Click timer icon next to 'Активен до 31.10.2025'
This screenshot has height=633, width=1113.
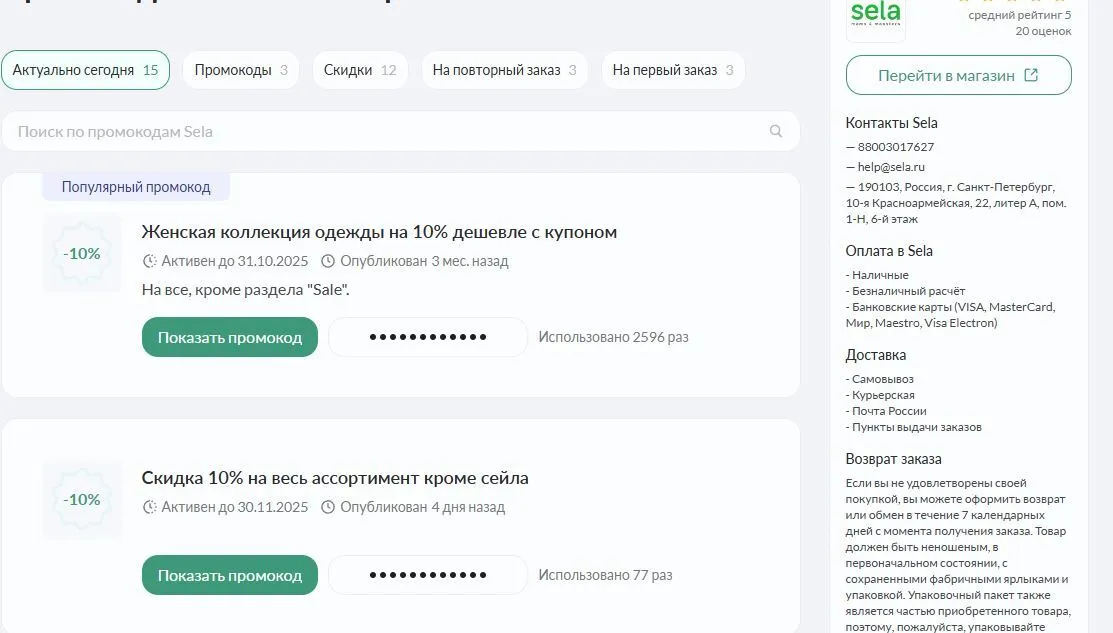point(150,261)
